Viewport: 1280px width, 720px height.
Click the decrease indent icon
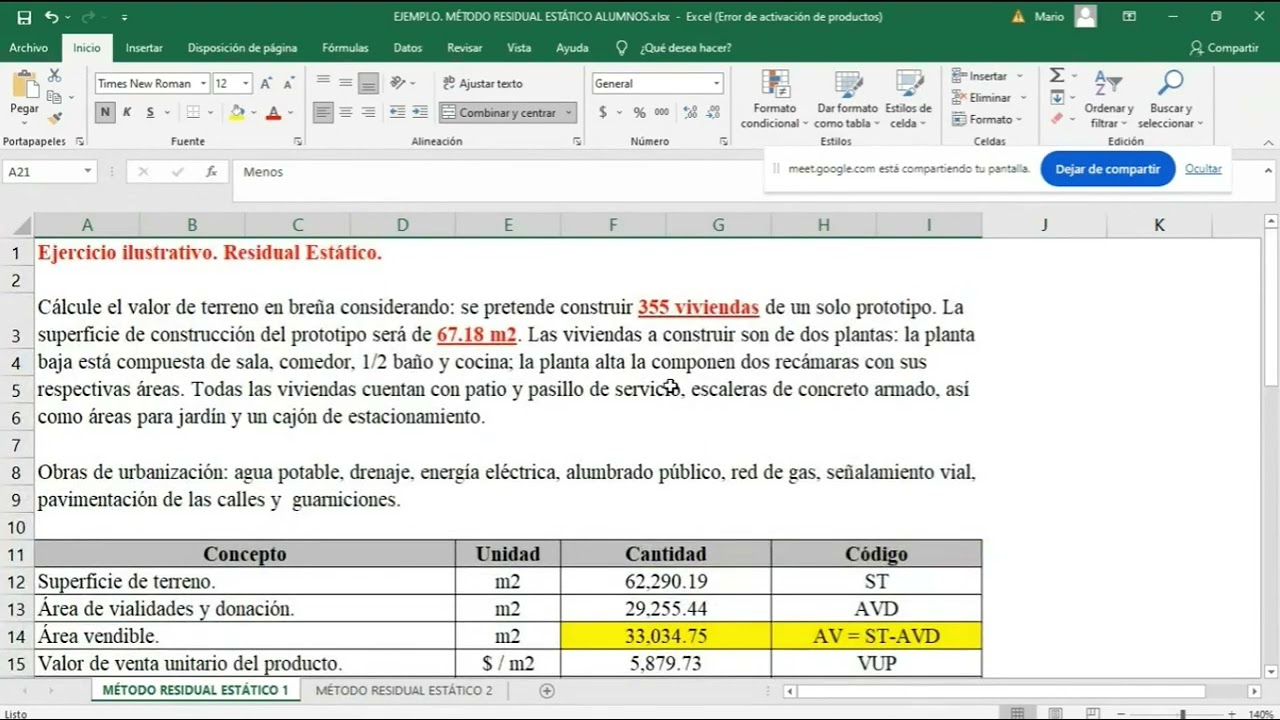coord(397,113)
